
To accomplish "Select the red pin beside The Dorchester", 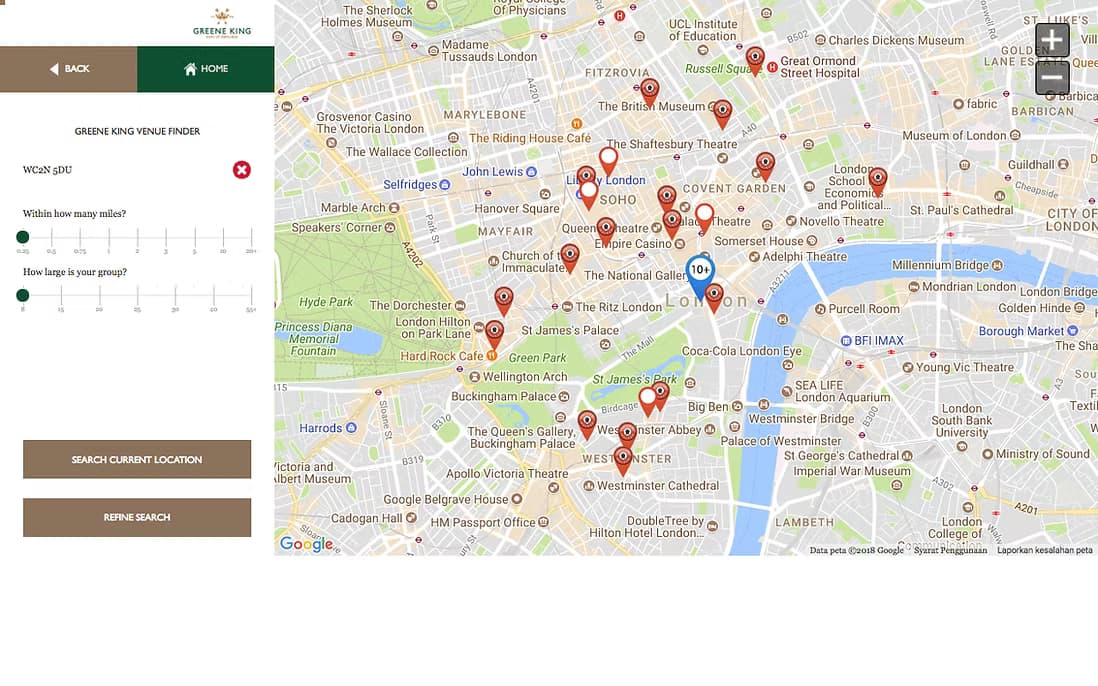I will [x=503, y=301].
